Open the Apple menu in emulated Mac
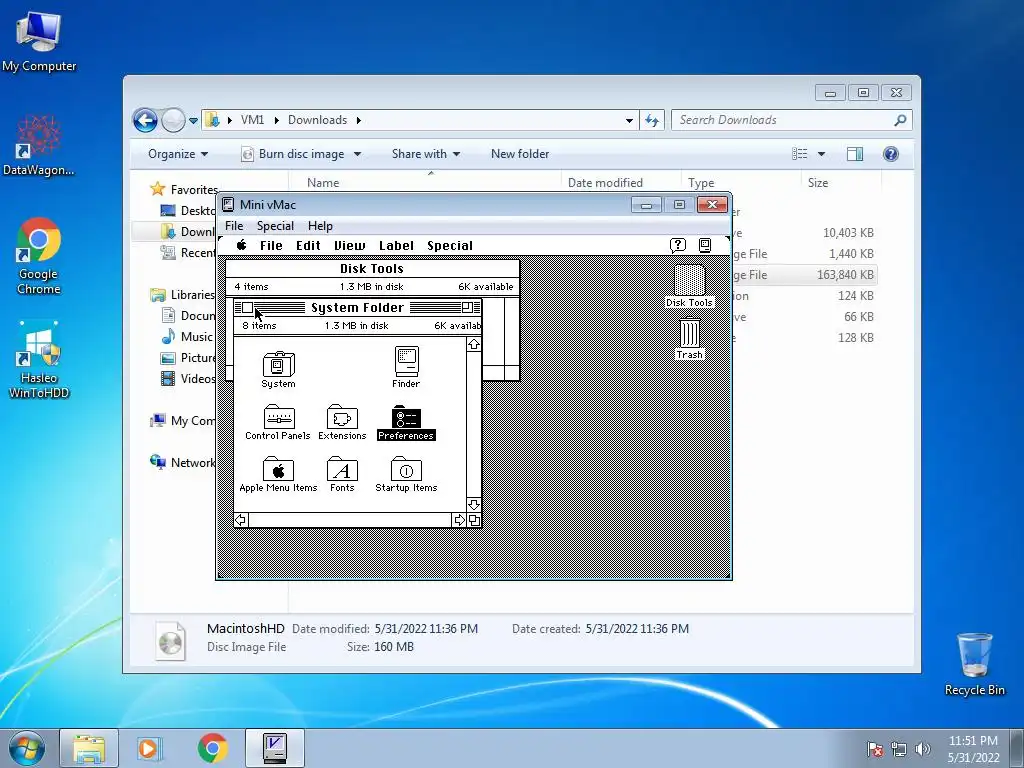 (x=242, y=245)
